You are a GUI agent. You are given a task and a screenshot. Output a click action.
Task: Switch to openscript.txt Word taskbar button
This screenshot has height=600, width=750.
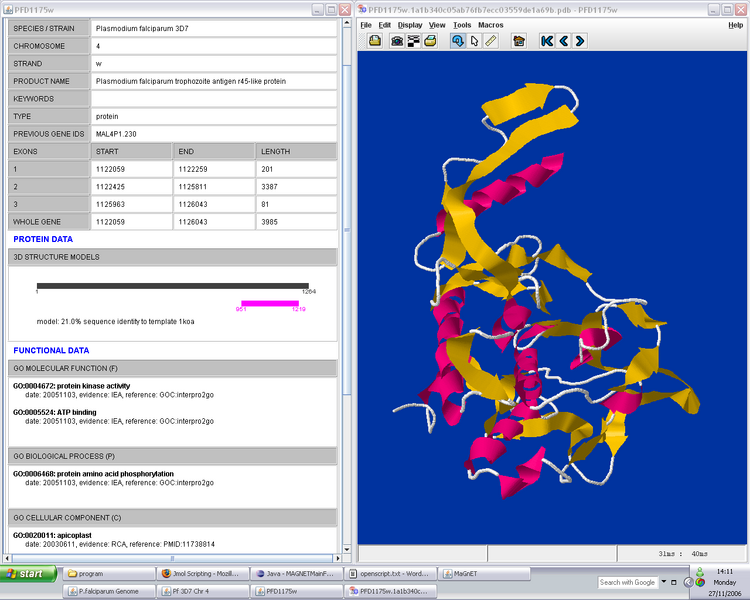tap(390, 574)
